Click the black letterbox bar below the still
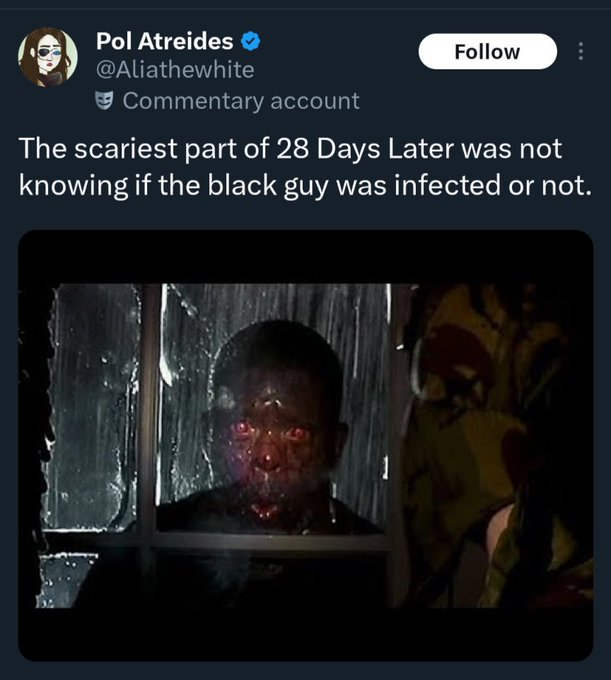Image resolution: width=611 pixels, height=680 pixels. (x=305, y=632)
